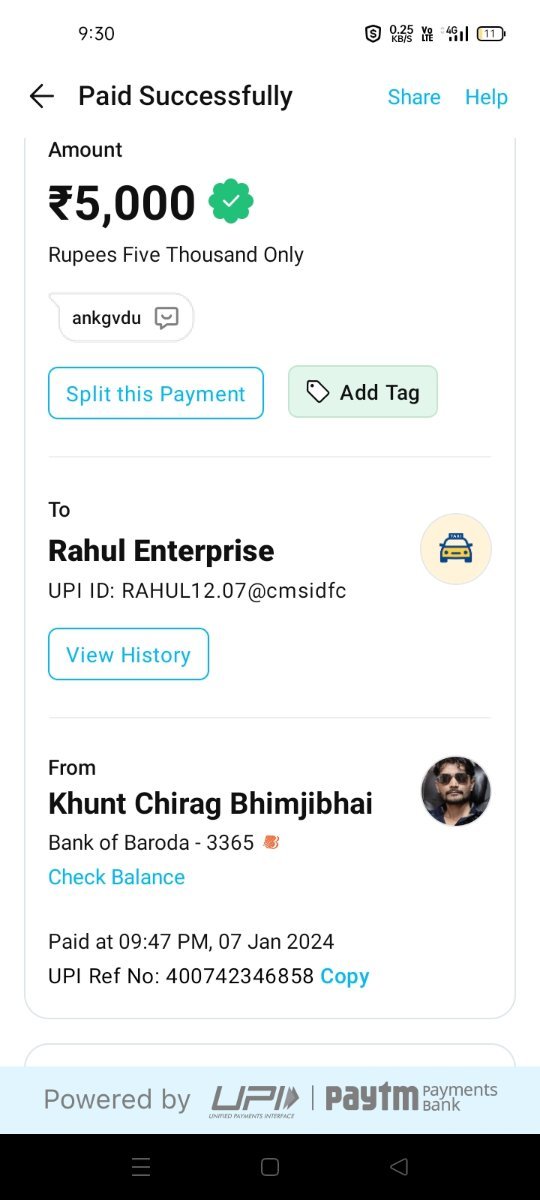Tap the Paytm Payments Bank logo
This screenshot has width=540, height=1200.
pyautogui.click(x=411, y=1097)
